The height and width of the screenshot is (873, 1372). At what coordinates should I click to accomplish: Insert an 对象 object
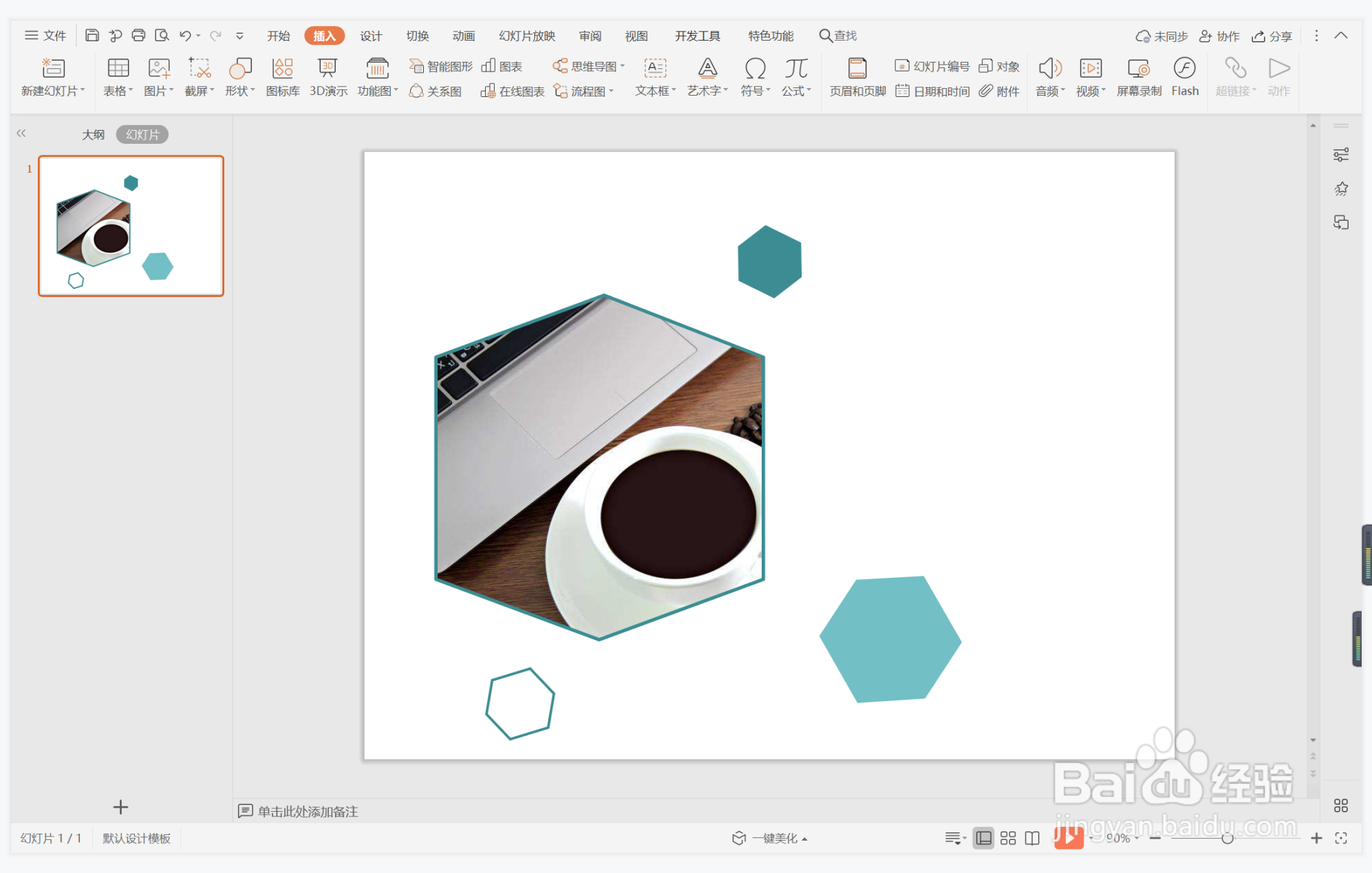999,66
